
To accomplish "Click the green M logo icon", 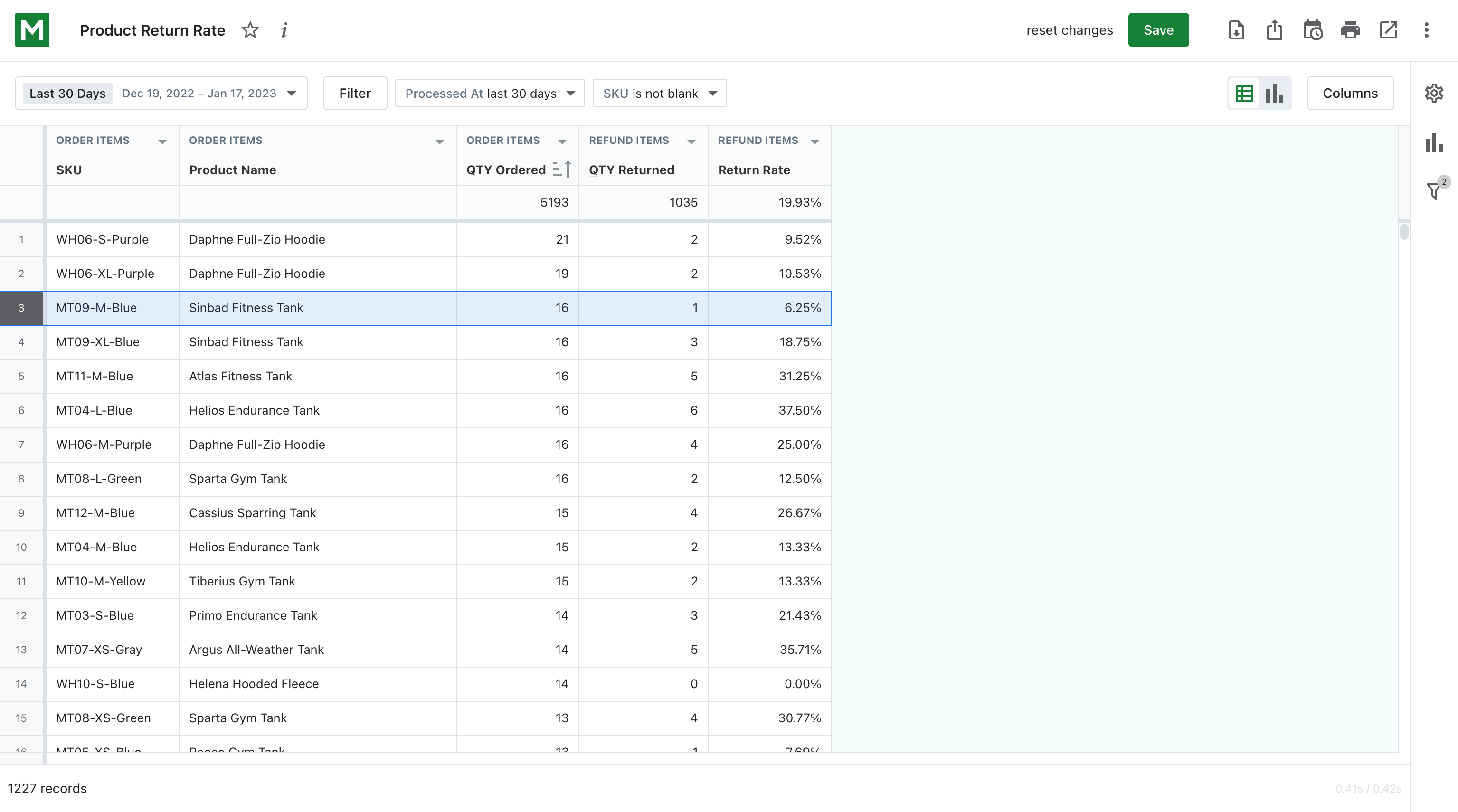I will coord(32,30).
